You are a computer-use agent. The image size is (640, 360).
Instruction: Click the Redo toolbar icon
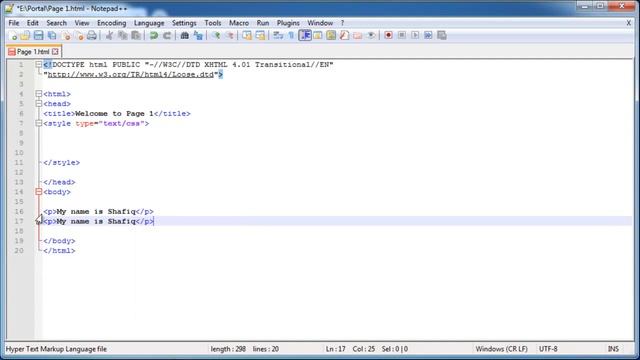(x=167, y=36)
